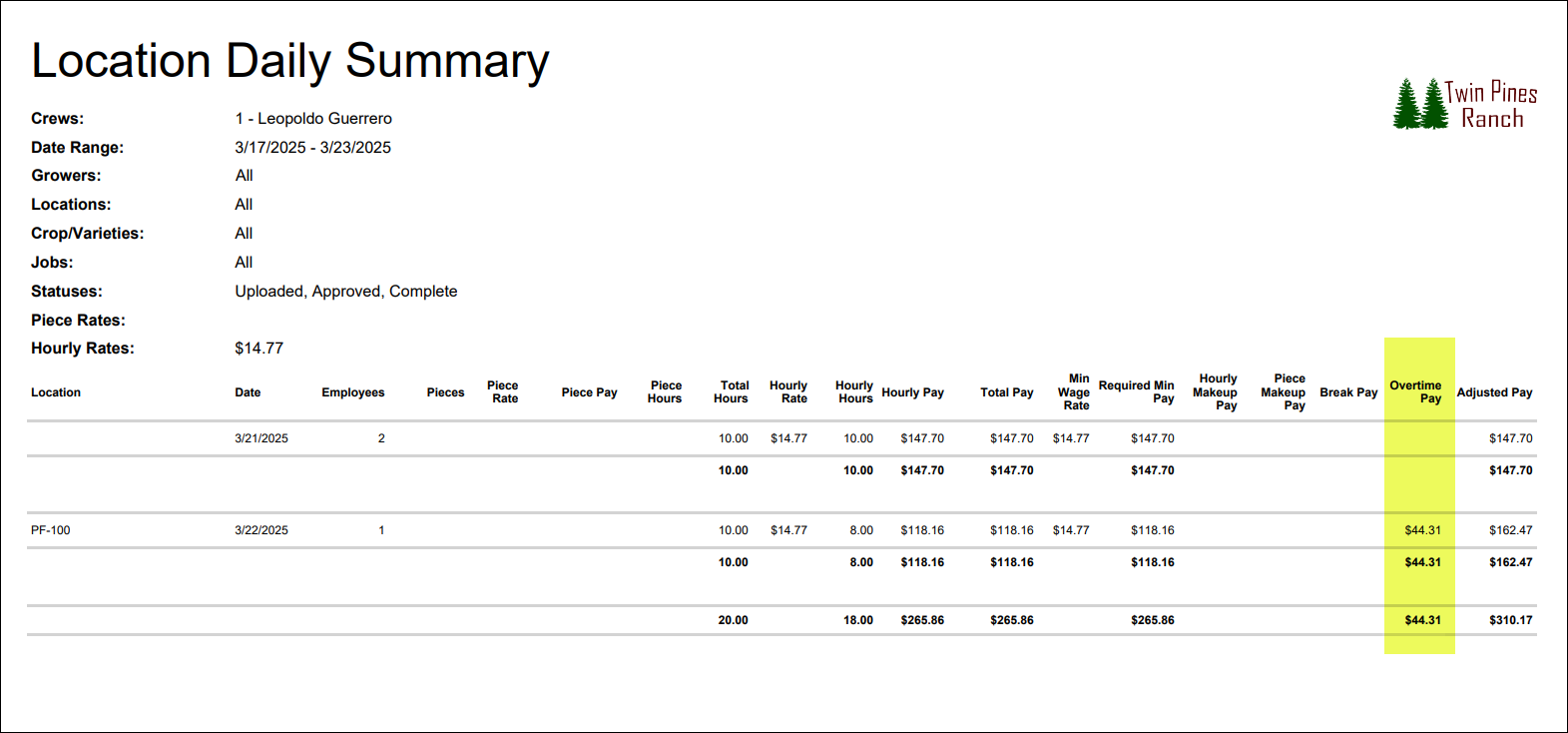The width and height of the screenshot is (1568, 733).
Task: Click the $44.31 overtime pay in PF-100 row
Action: point(1422,530)
